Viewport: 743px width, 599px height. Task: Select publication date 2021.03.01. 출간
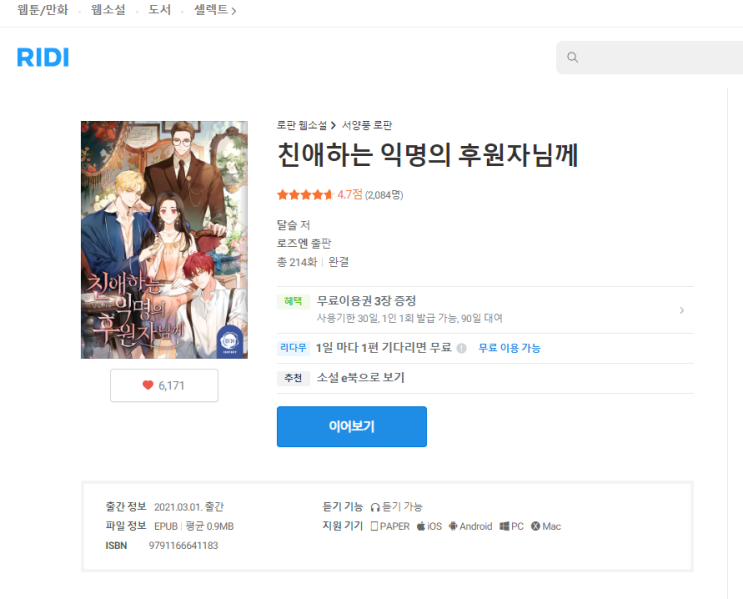coord(189,507)
